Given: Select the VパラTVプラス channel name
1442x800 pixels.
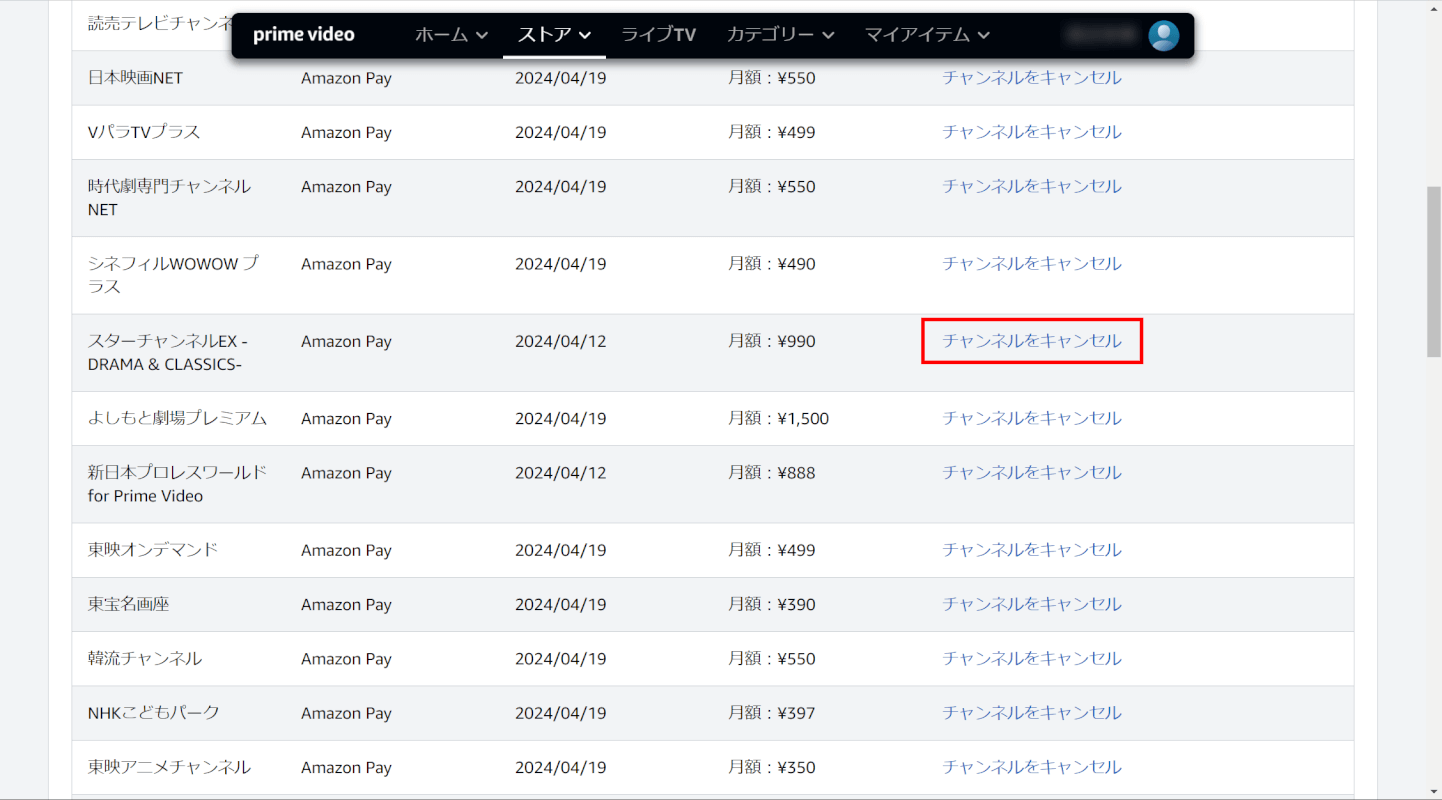Looking at the screenshot, I should click(144, 132).
